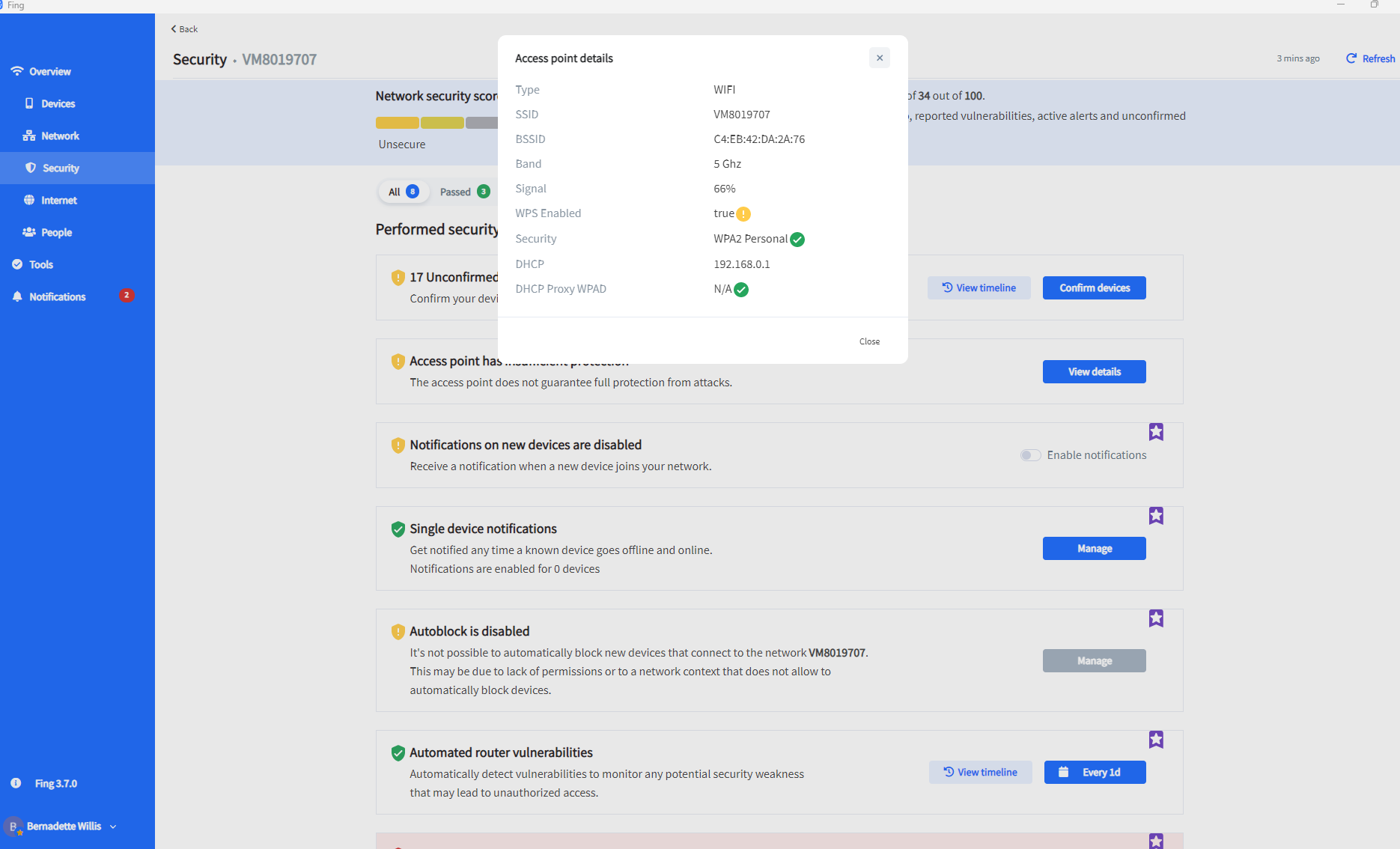Click the Security shield icon in sidebar
The height and width of the screenshot is (849, 1400).
coord(31,168)
